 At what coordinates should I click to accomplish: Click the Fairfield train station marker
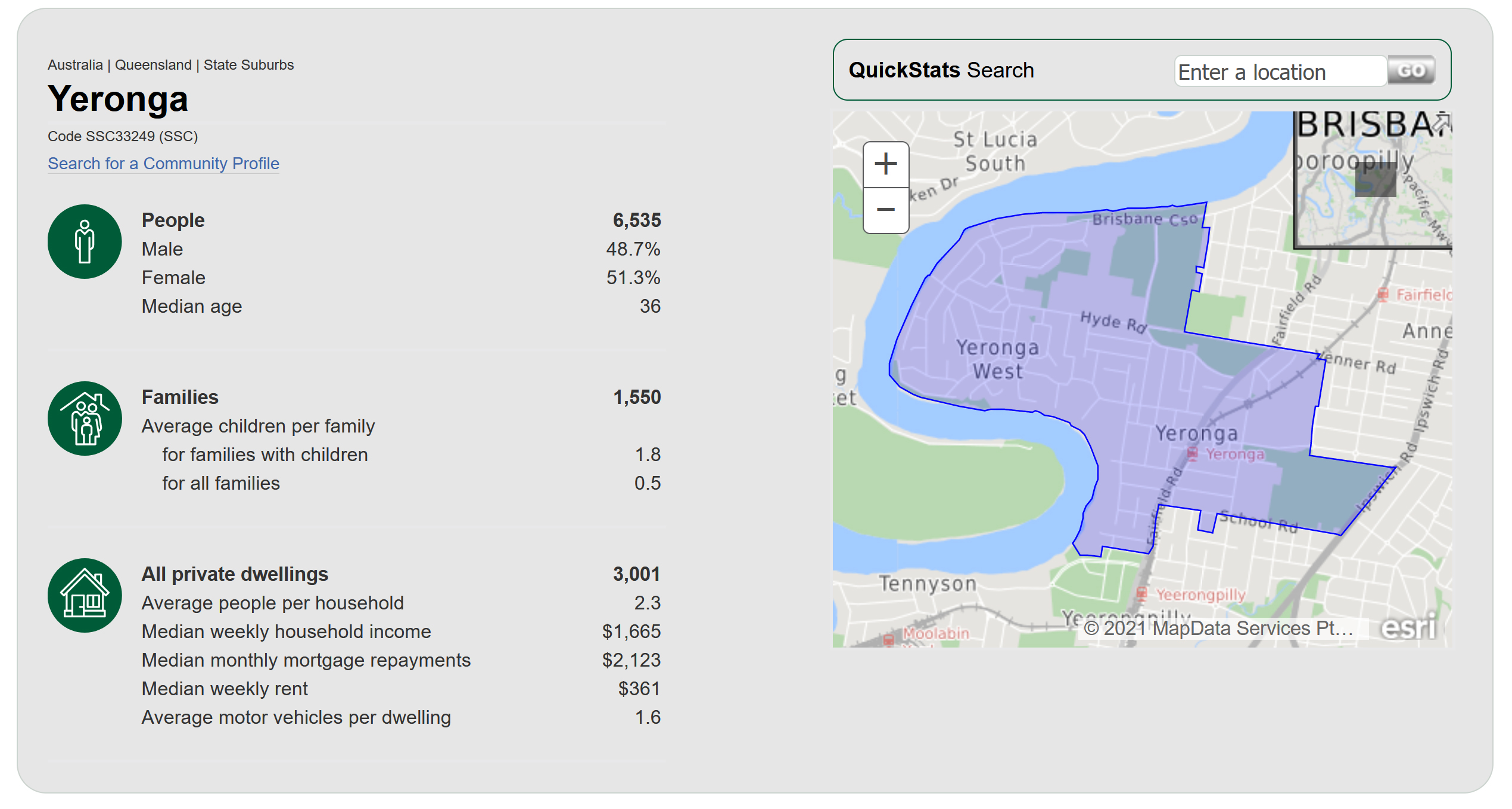[1383, 294]
